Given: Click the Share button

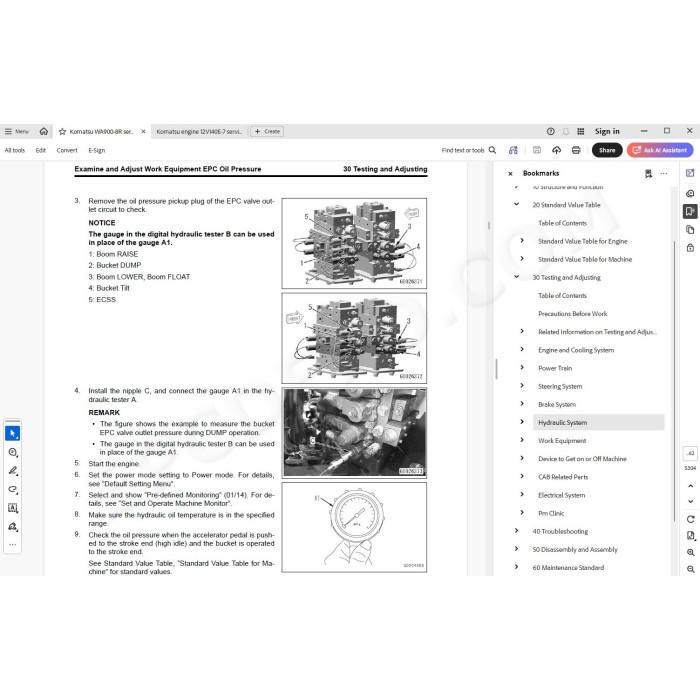Looking at the screenshot, I should (x=607, y=150).
